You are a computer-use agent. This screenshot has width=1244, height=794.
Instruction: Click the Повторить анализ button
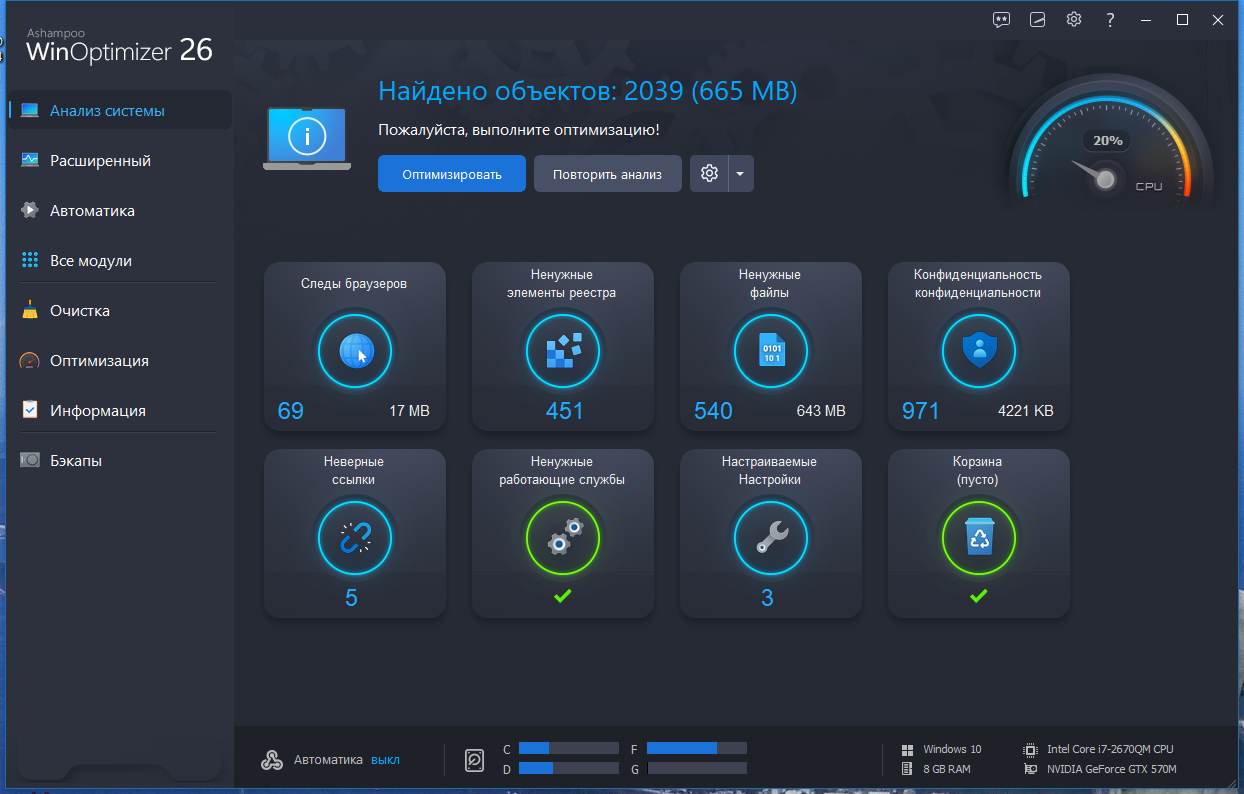[607, 173]
